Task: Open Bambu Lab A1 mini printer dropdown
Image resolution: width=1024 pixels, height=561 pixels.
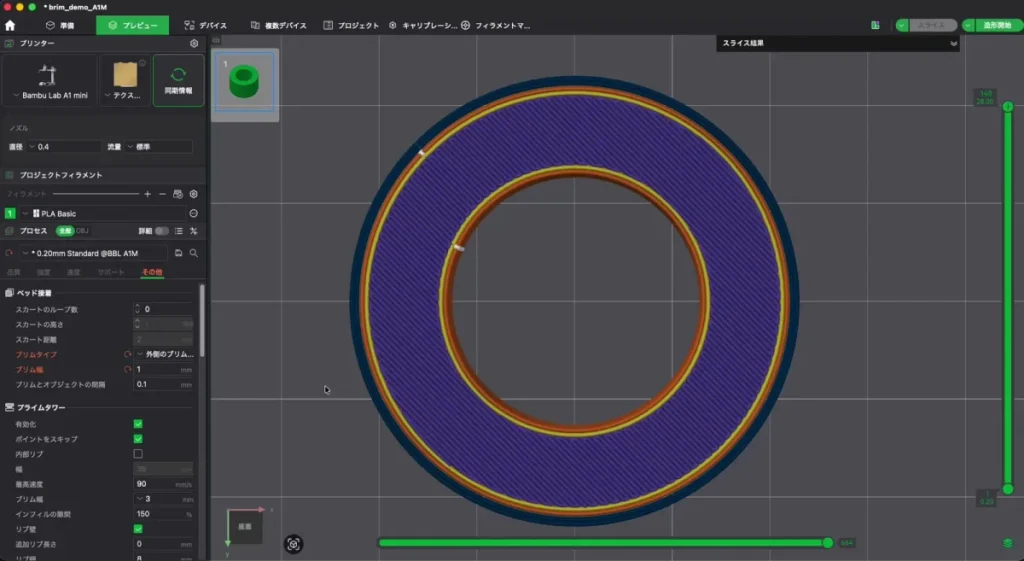Action: [50, 81]
